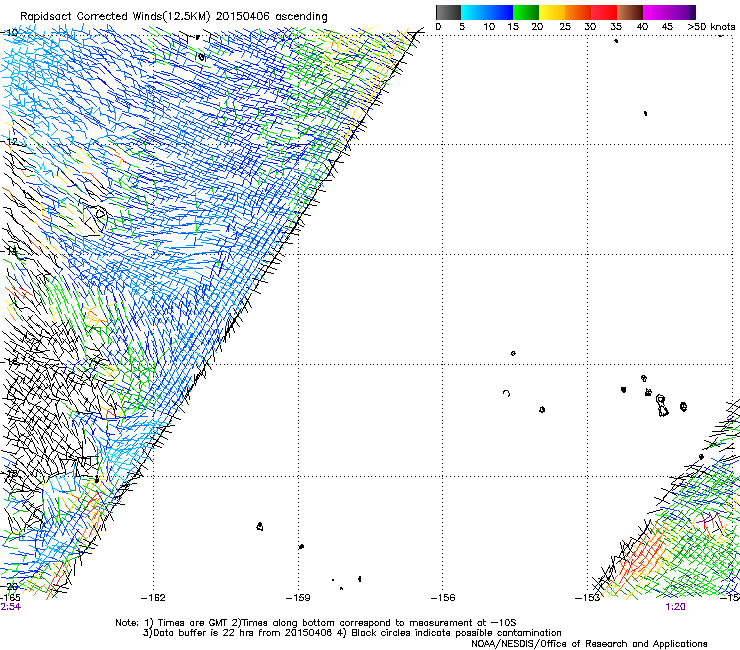Click the '-156' longitude label
This screenshot has height=650, width=740.
443,598
